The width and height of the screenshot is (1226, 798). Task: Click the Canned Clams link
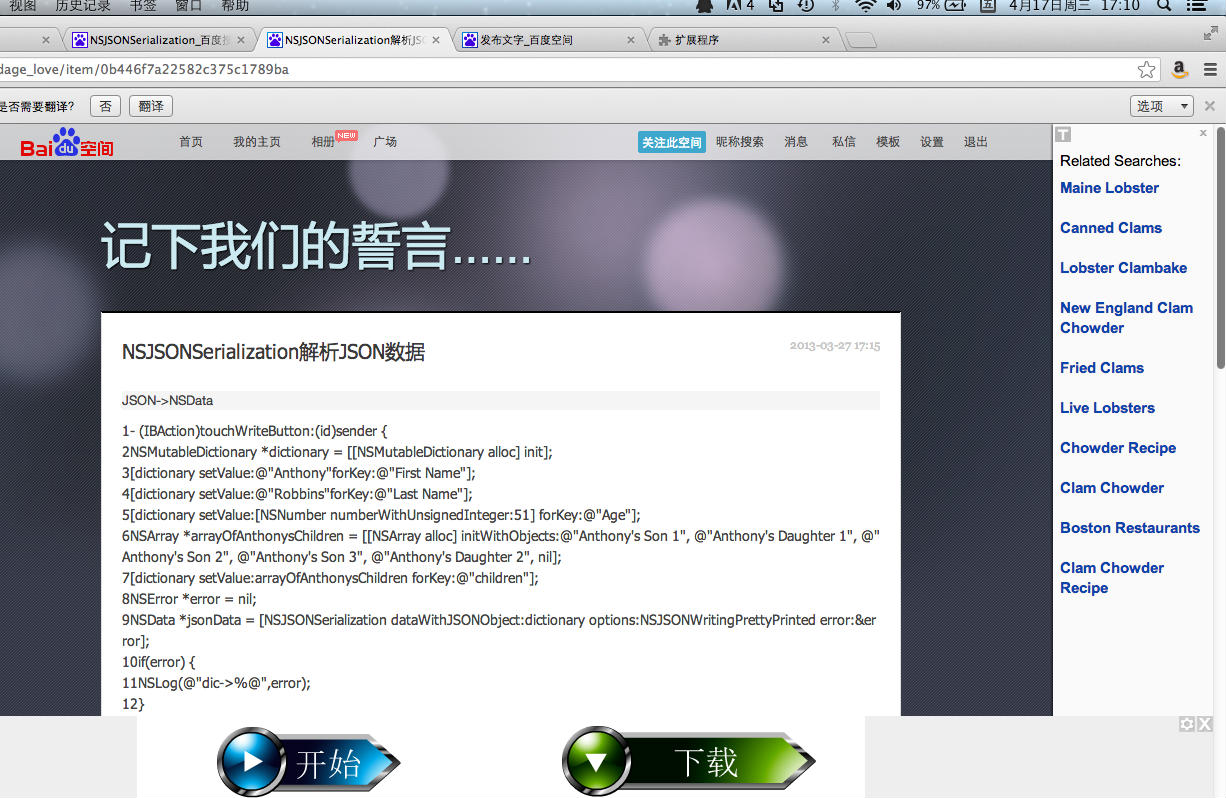[1111, 228]
